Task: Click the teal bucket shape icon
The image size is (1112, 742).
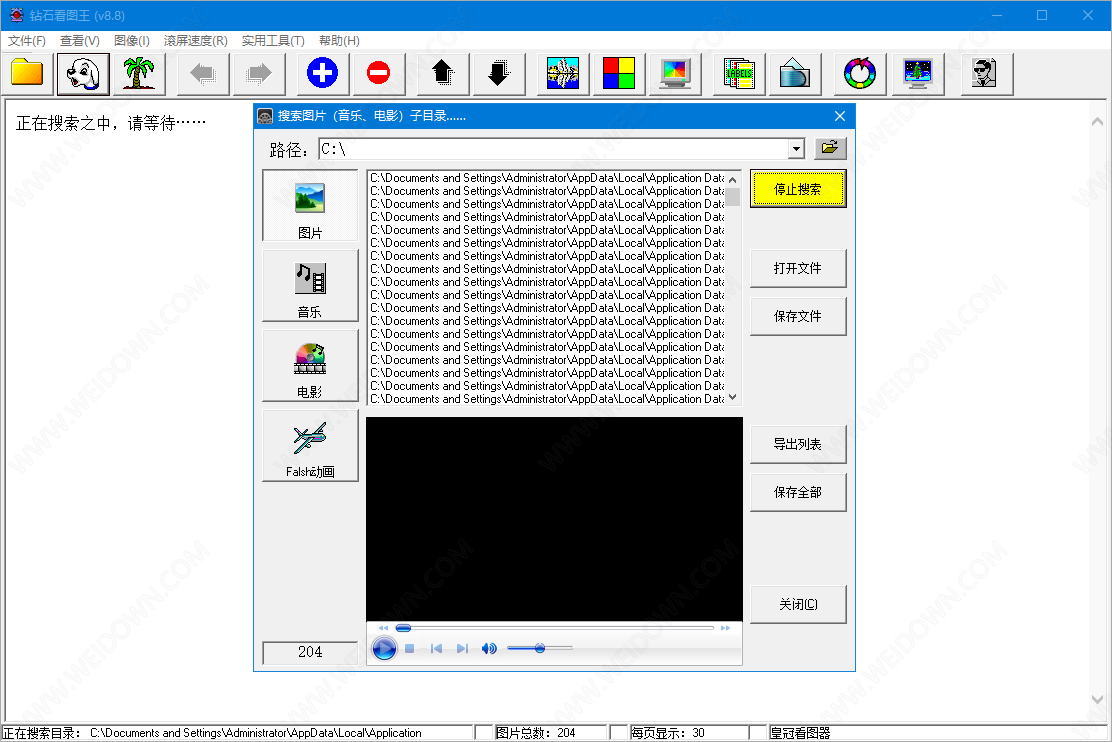Action: 795,73
